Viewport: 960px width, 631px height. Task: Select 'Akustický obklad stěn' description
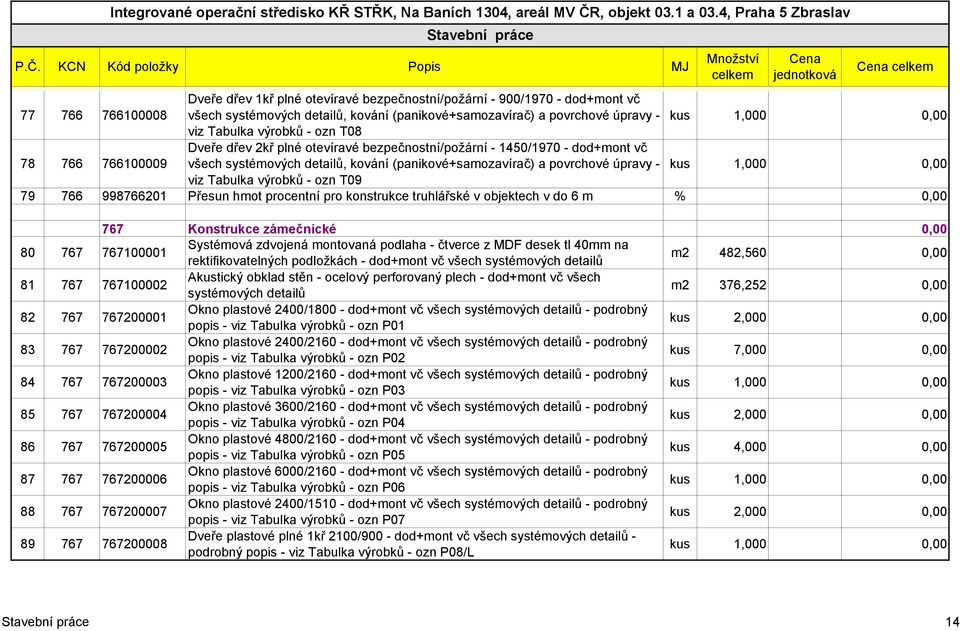394,285
